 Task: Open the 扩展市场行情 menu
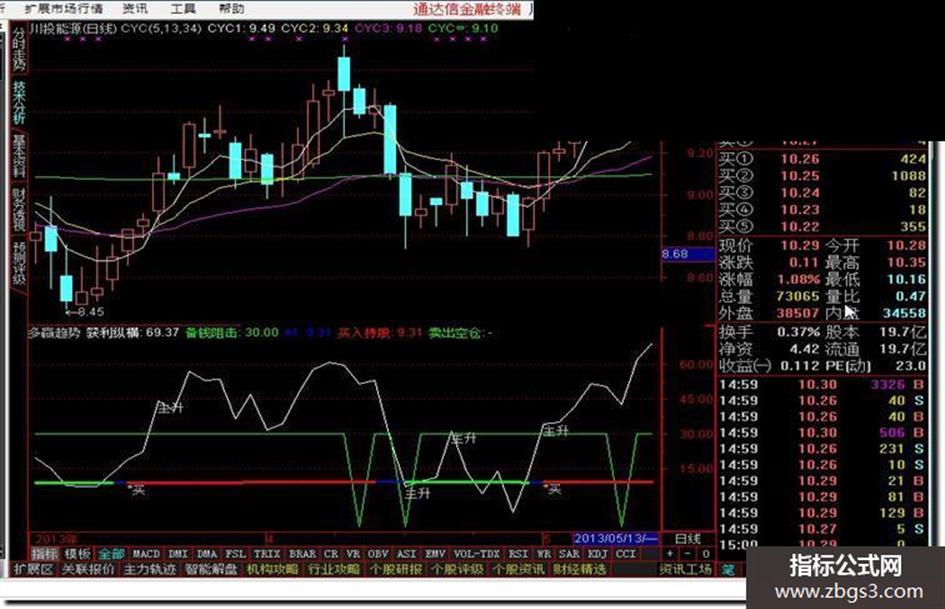click(x=64, y=8)
